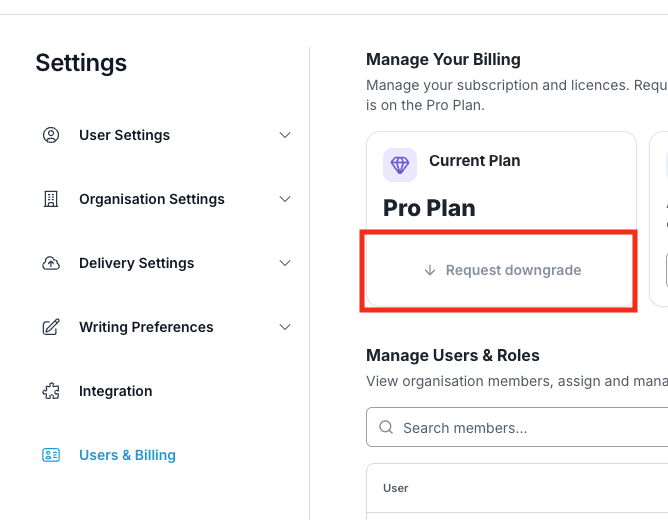Open the Integration settings page

pos(115,391)
